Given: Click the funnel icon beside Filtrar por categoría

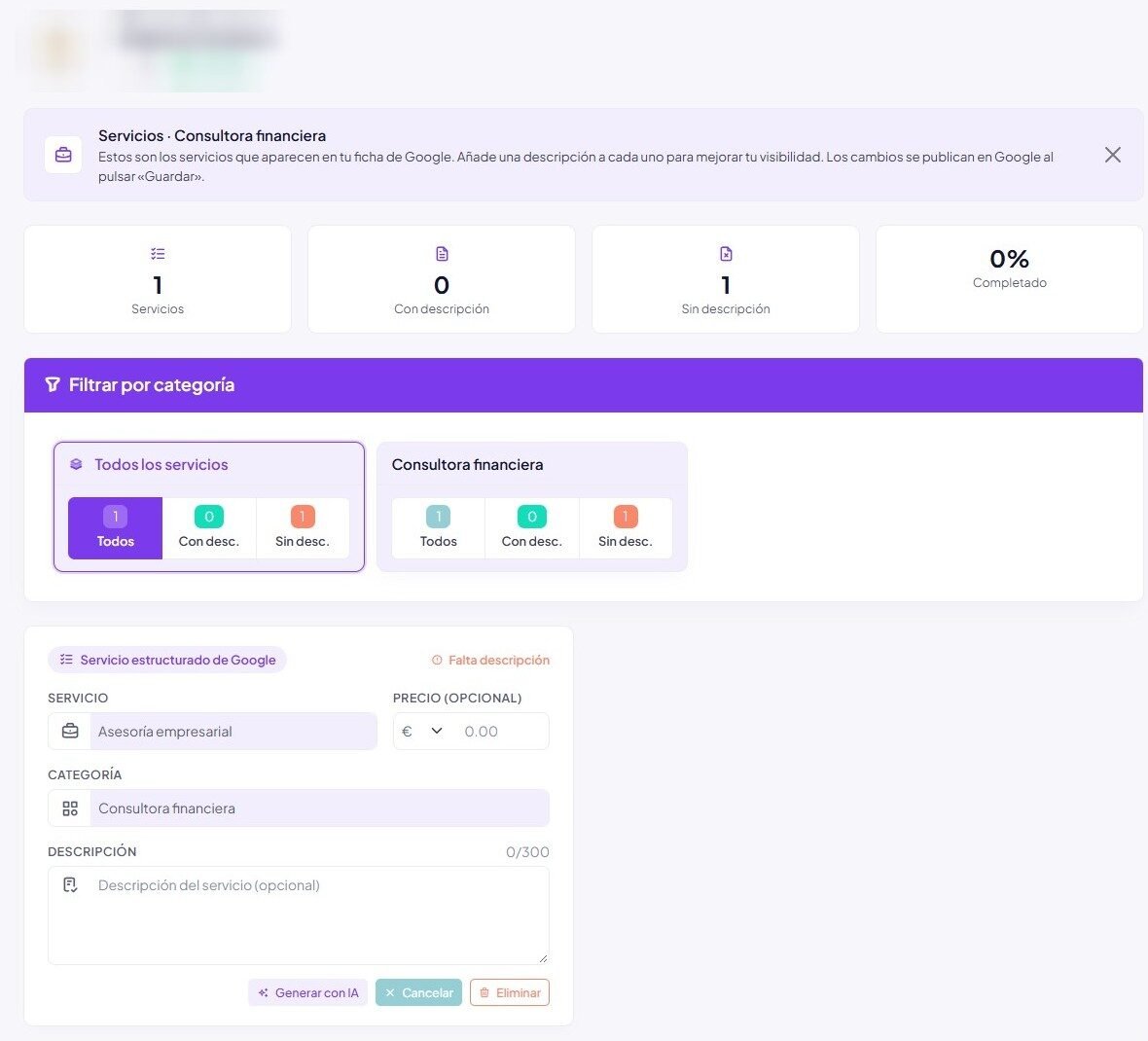Looking at the screenshot, I should [x=53, y=384].
